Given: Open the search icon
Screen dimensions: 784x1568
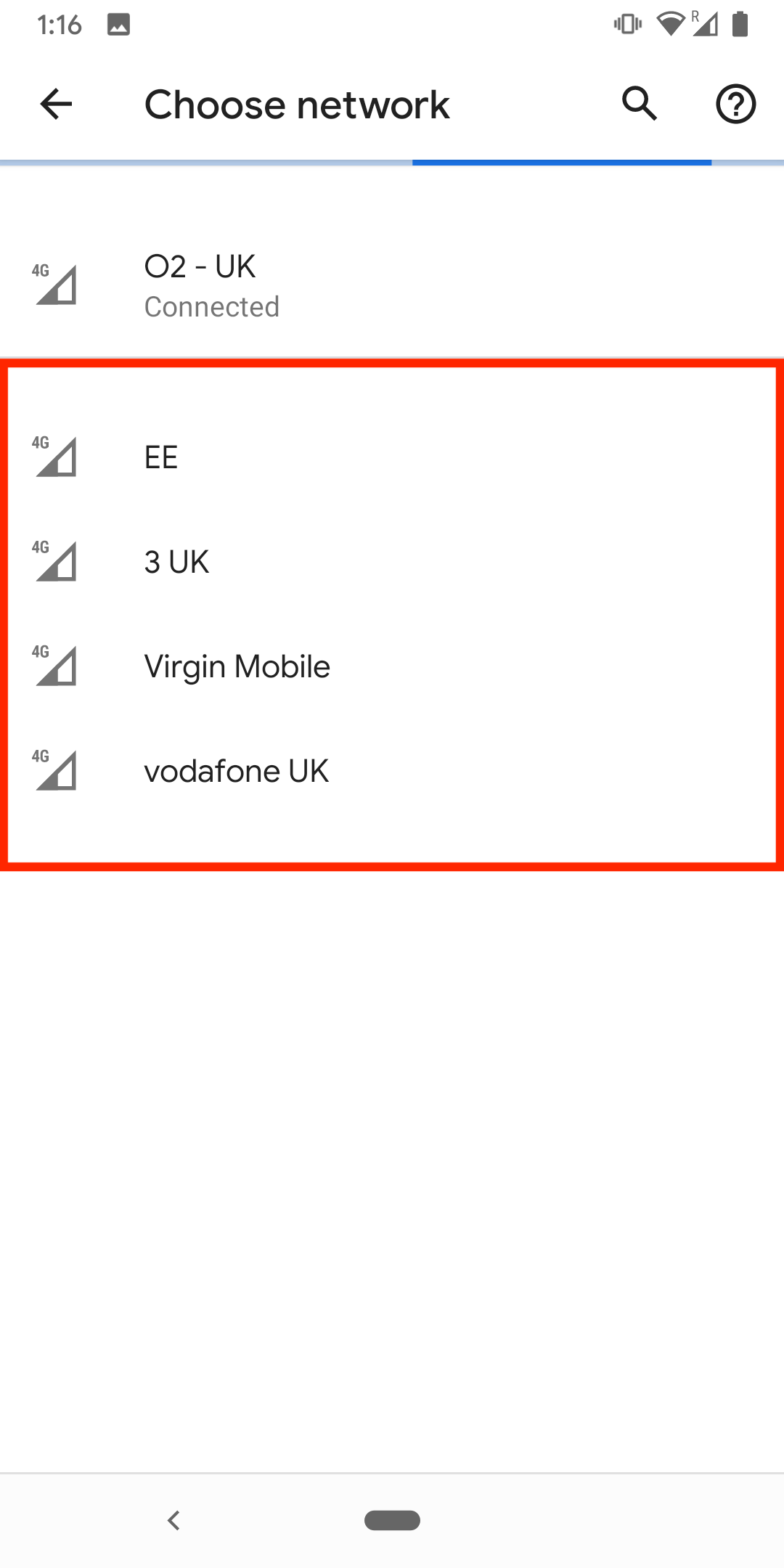Looking at the screenshot, I should coord(639,103).
